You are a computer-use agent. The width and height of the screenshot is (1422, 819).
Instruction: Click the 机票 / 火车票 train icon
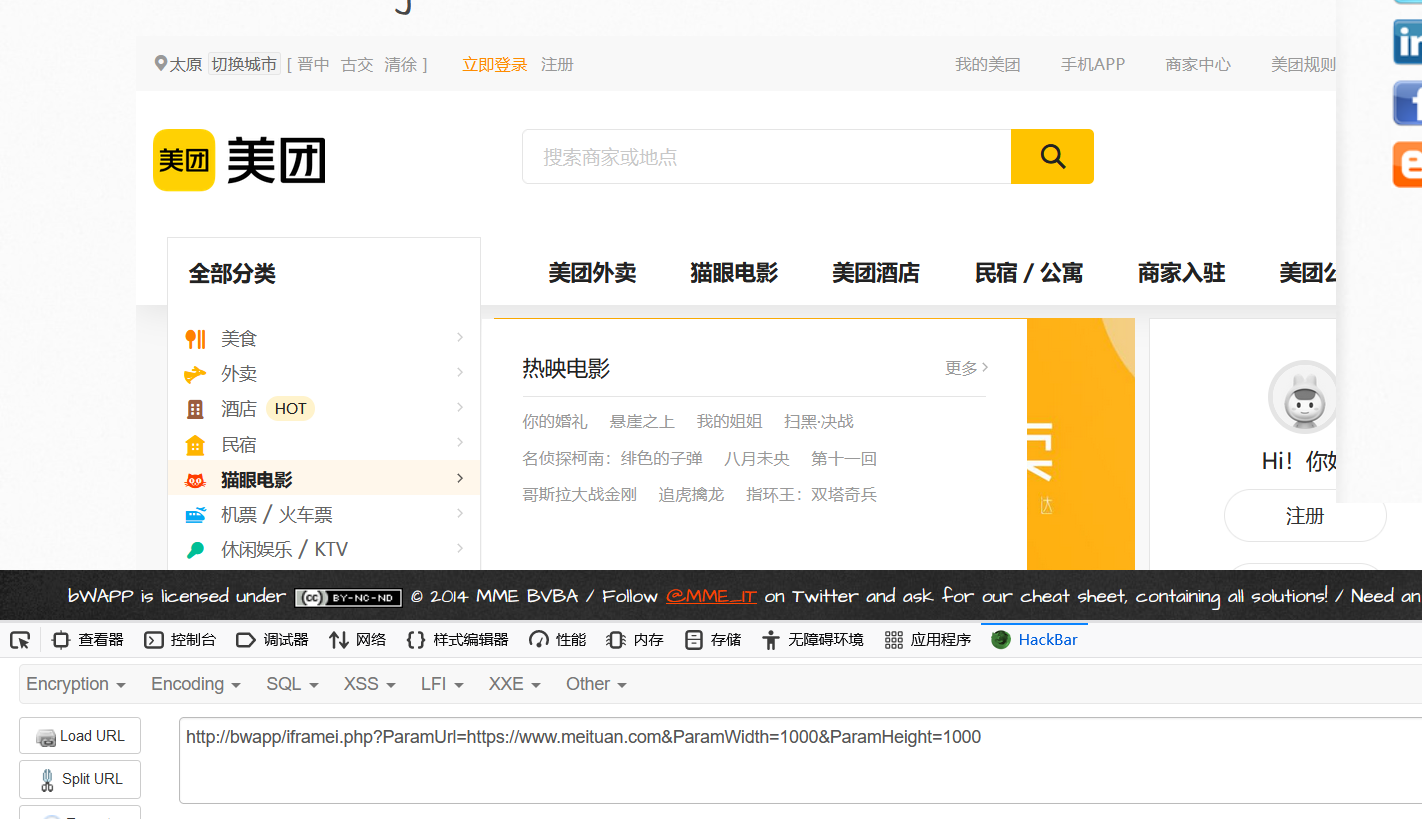click(x=195, y=515)
